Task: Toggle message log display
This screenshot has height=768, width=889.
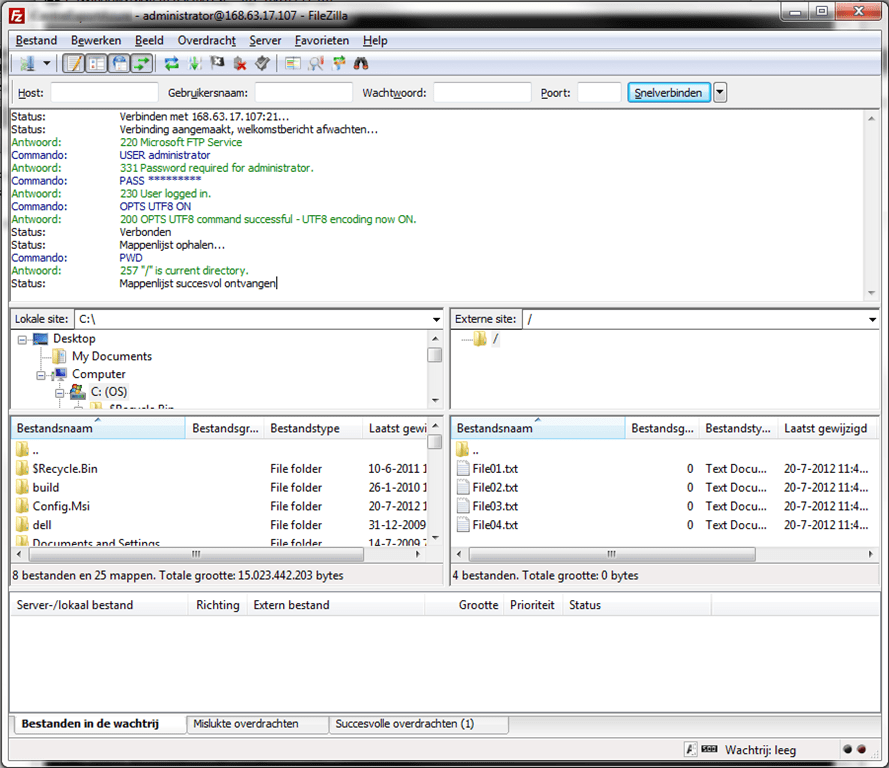Action: click(x=74, y=64)
